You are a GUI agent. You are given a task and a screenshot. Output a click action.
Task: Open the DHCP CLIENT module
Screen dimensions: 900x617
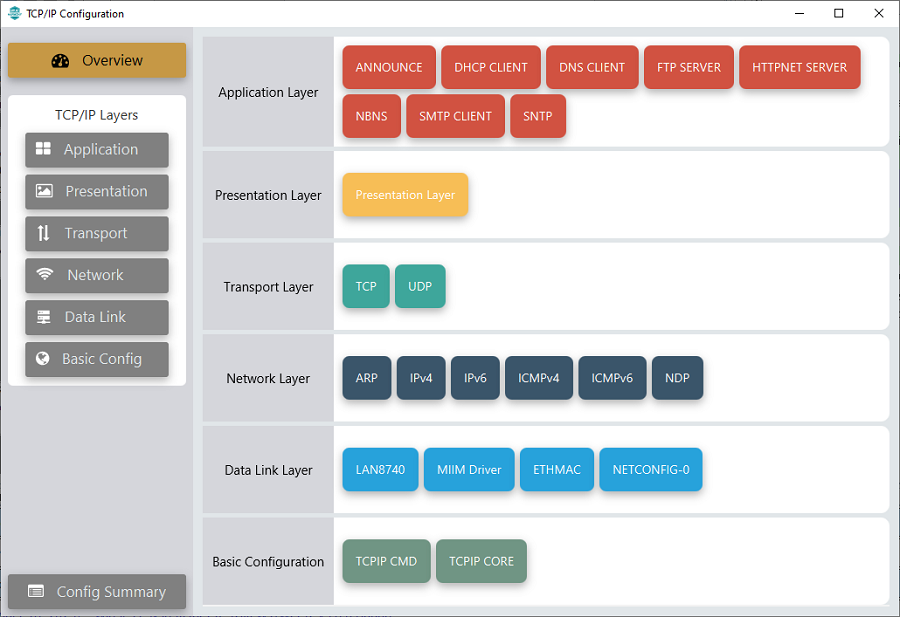coord(490,68)
